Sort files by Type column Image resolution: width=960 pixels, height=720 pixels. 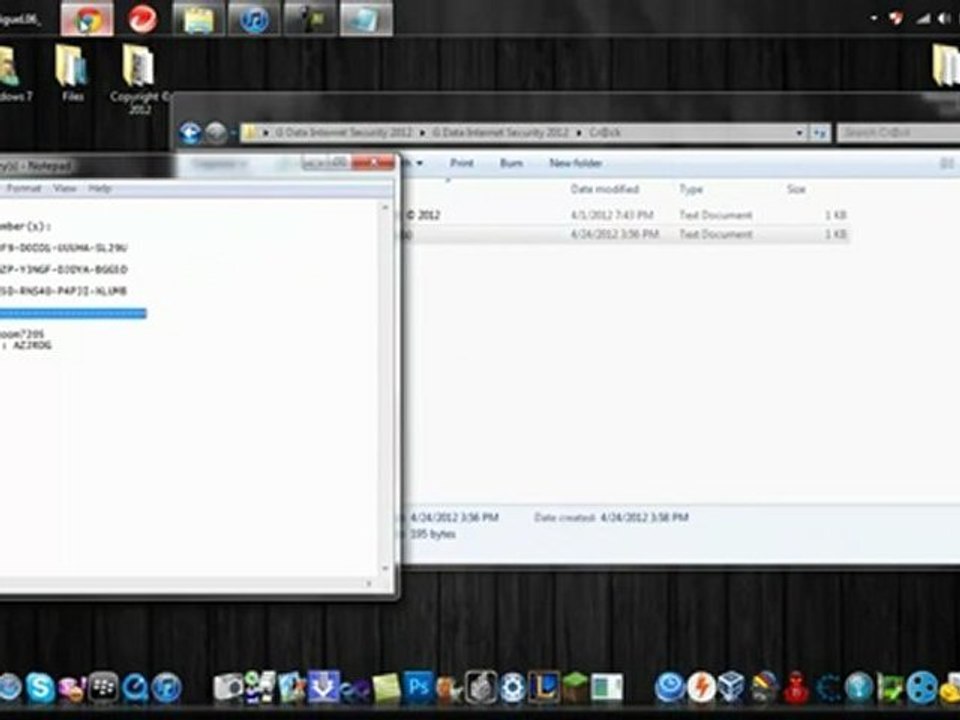coord(691,189)
